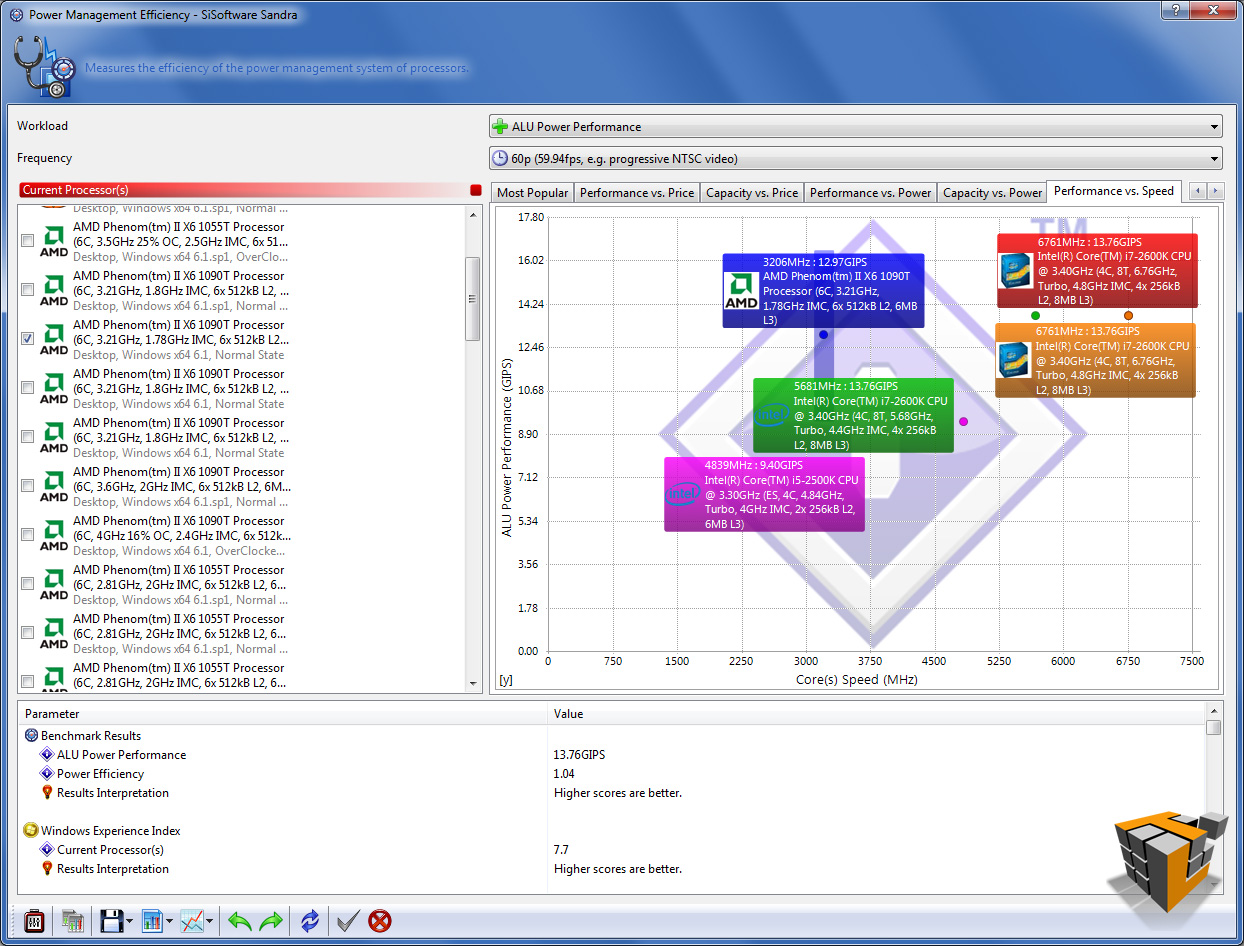Click the floppy disk save icon
The image size is (1244, 946).
(x=110, y=921)
